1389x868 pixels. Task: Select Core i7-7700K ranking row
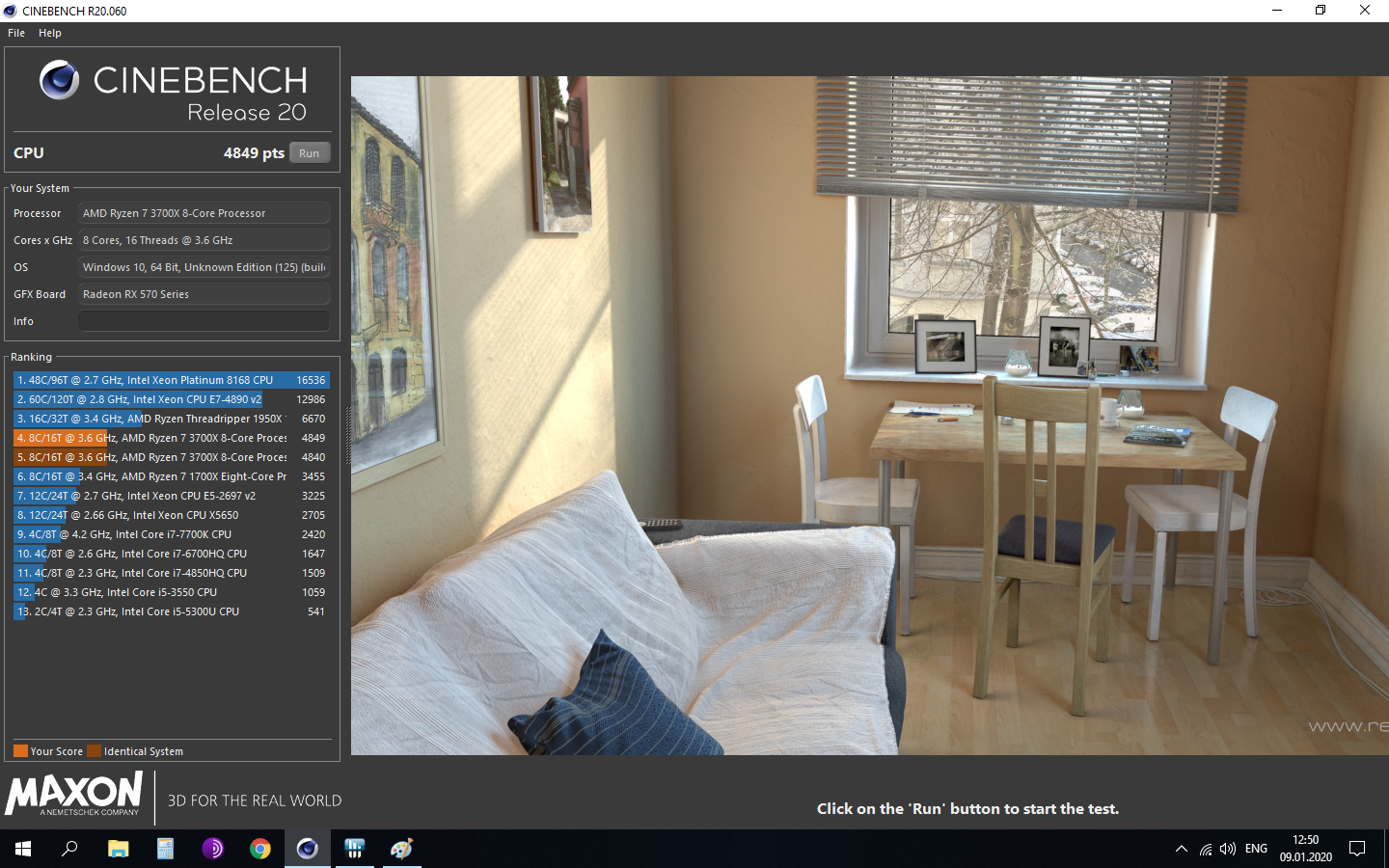tap(172, 534)
